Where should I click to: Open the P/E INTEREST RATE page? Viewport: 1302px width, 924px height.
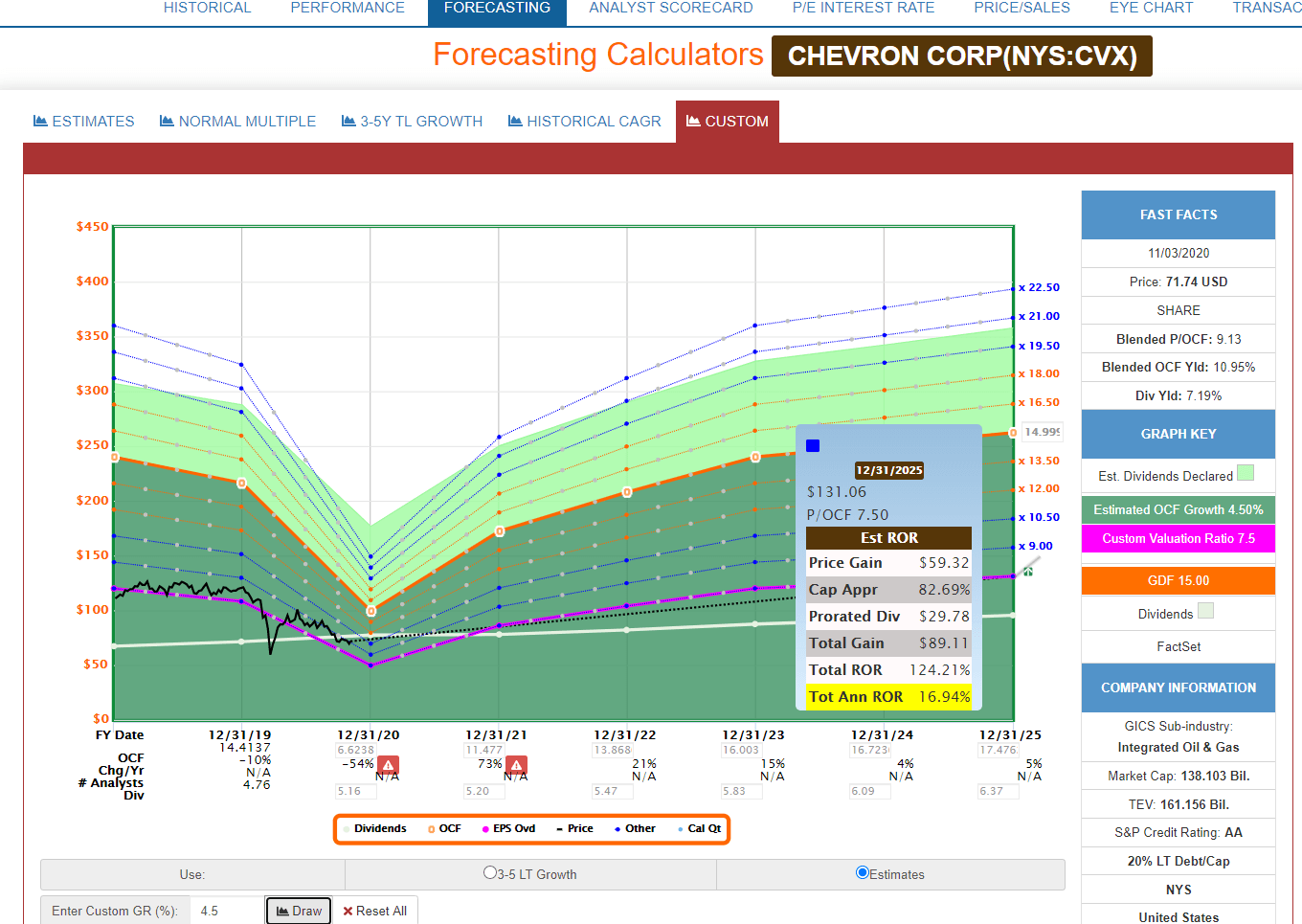(x=864, y=8)
